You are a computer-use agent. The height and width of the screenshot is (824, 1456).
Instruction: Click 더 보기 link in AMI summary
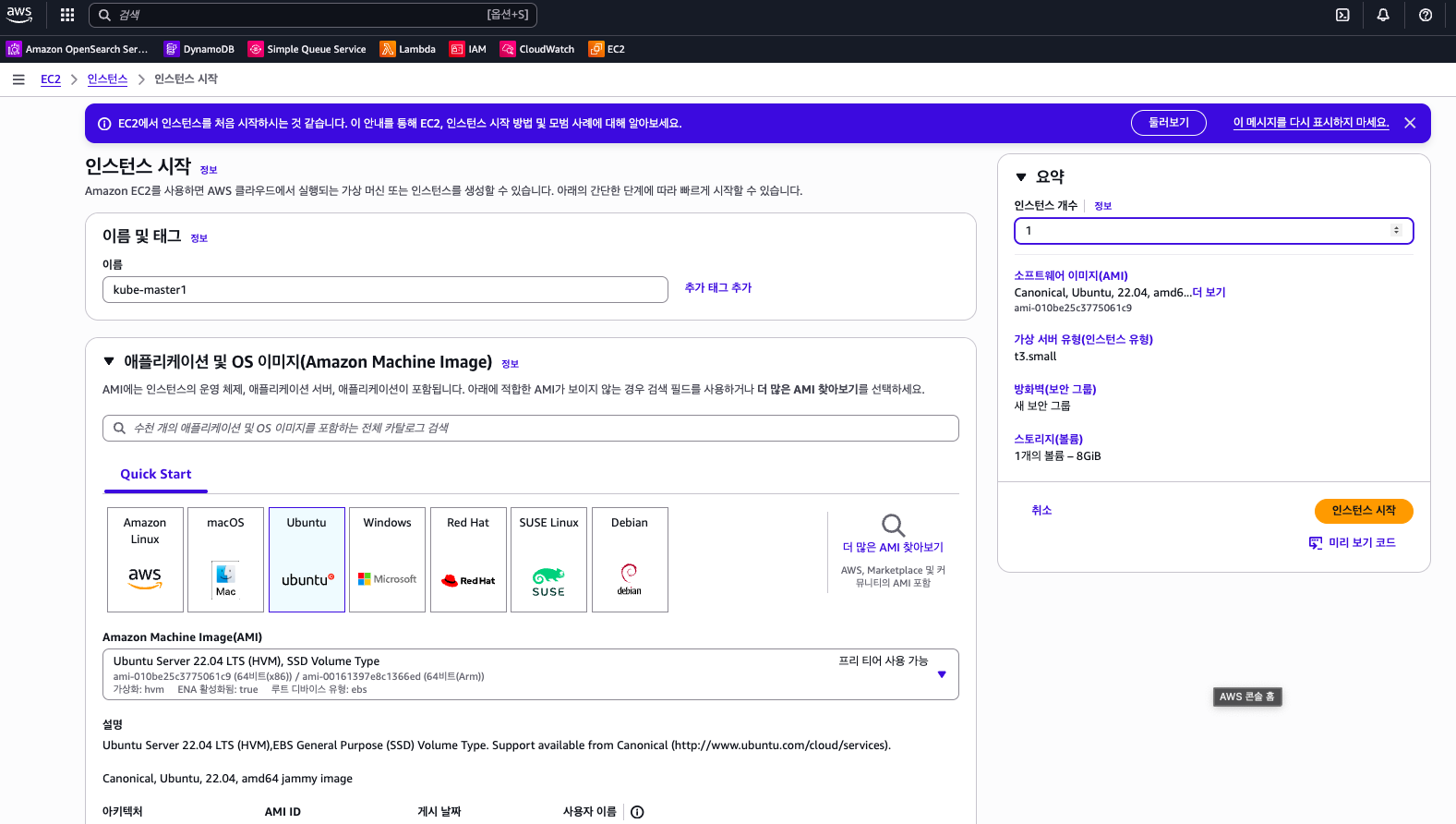(x=1209, y=293)
